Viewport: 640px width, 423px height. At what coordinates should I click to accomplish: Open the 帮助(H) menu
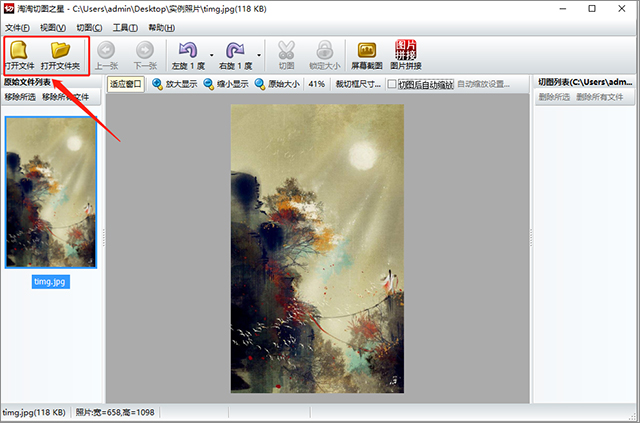tap(162, 28)
